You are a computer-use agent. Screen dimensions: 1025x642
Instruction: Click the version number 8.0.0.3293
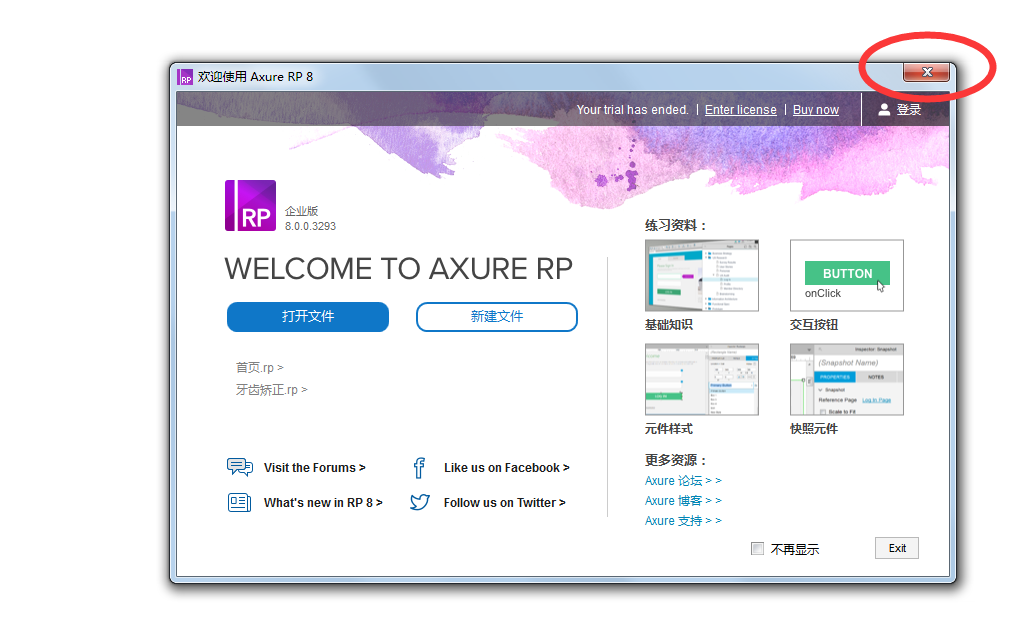tap(311, 226)
